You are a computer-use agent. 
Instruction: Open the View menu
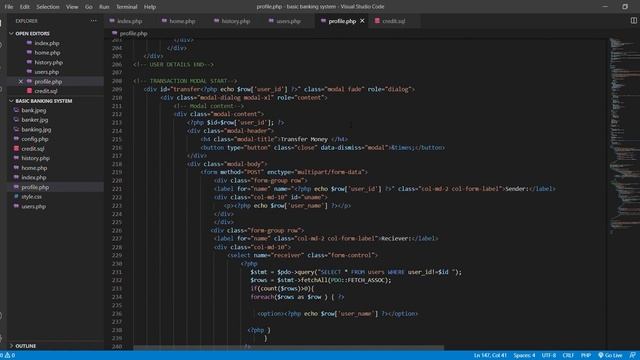coord(72,7)
